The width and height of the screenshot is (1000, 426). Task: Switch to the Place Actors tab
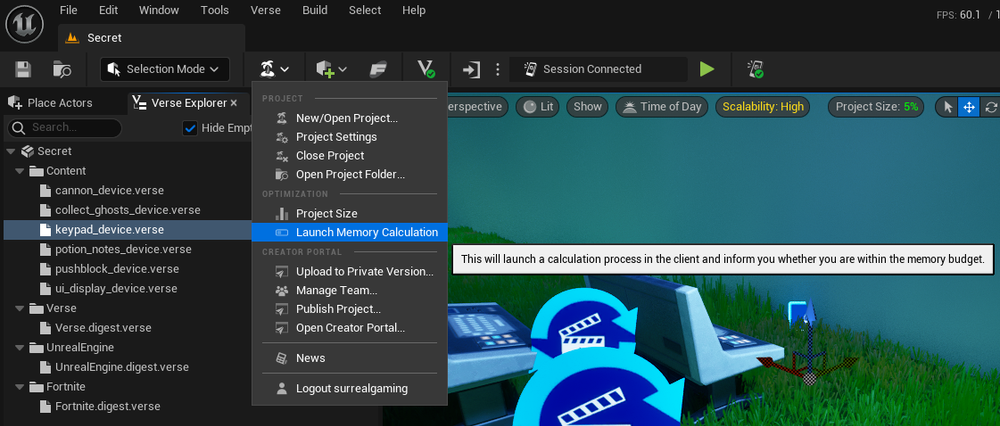(50, 103)
